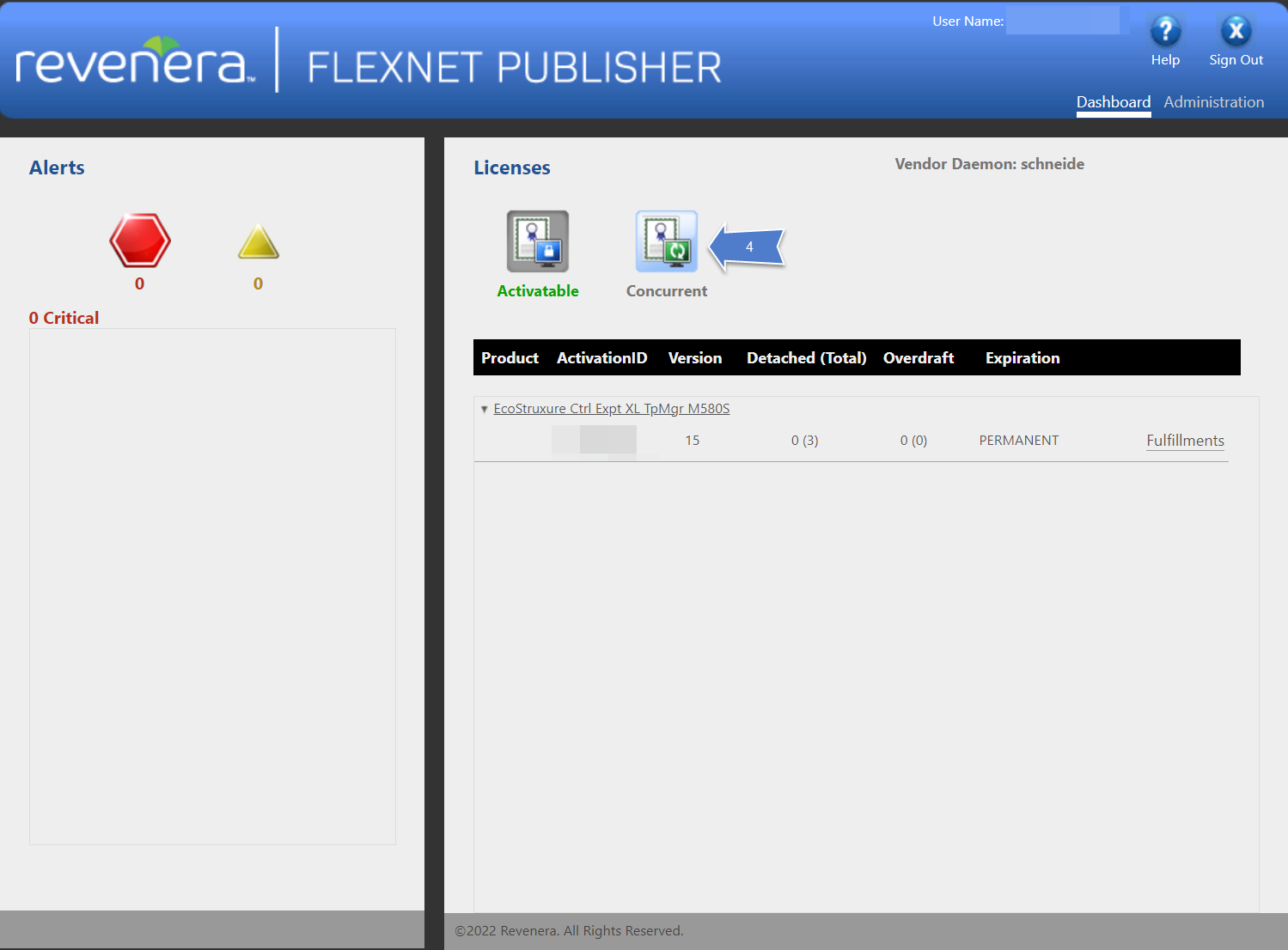The image size is (1288, 950).
Task: Click the Help text link
Action: point(1165,60)
